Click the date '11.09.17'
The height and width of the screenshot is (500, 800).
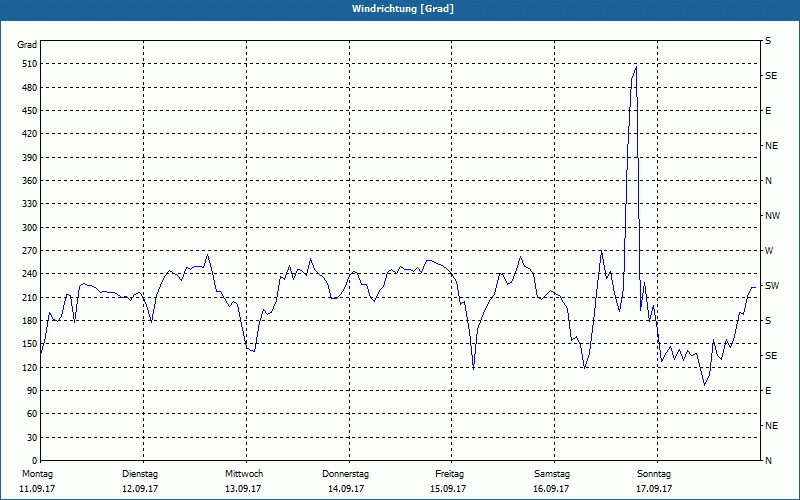tap(37, 489)
